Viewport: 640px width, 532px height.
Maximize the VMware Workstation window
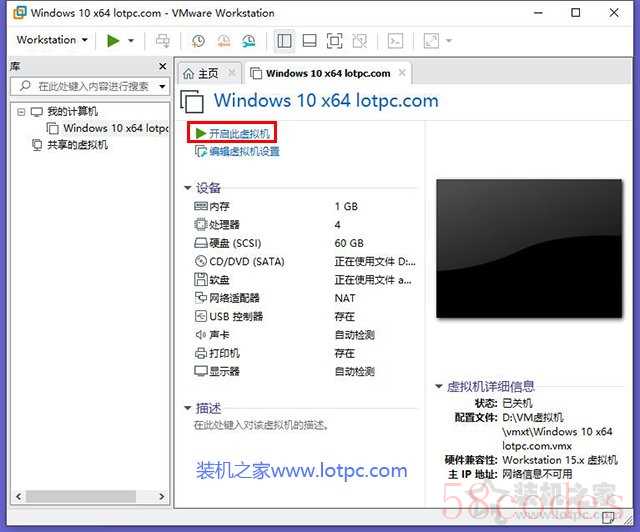[576, 13]
